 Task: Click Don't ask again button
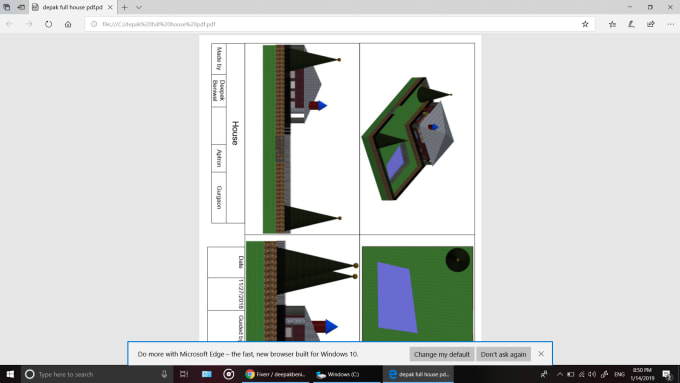click(503, 354)
